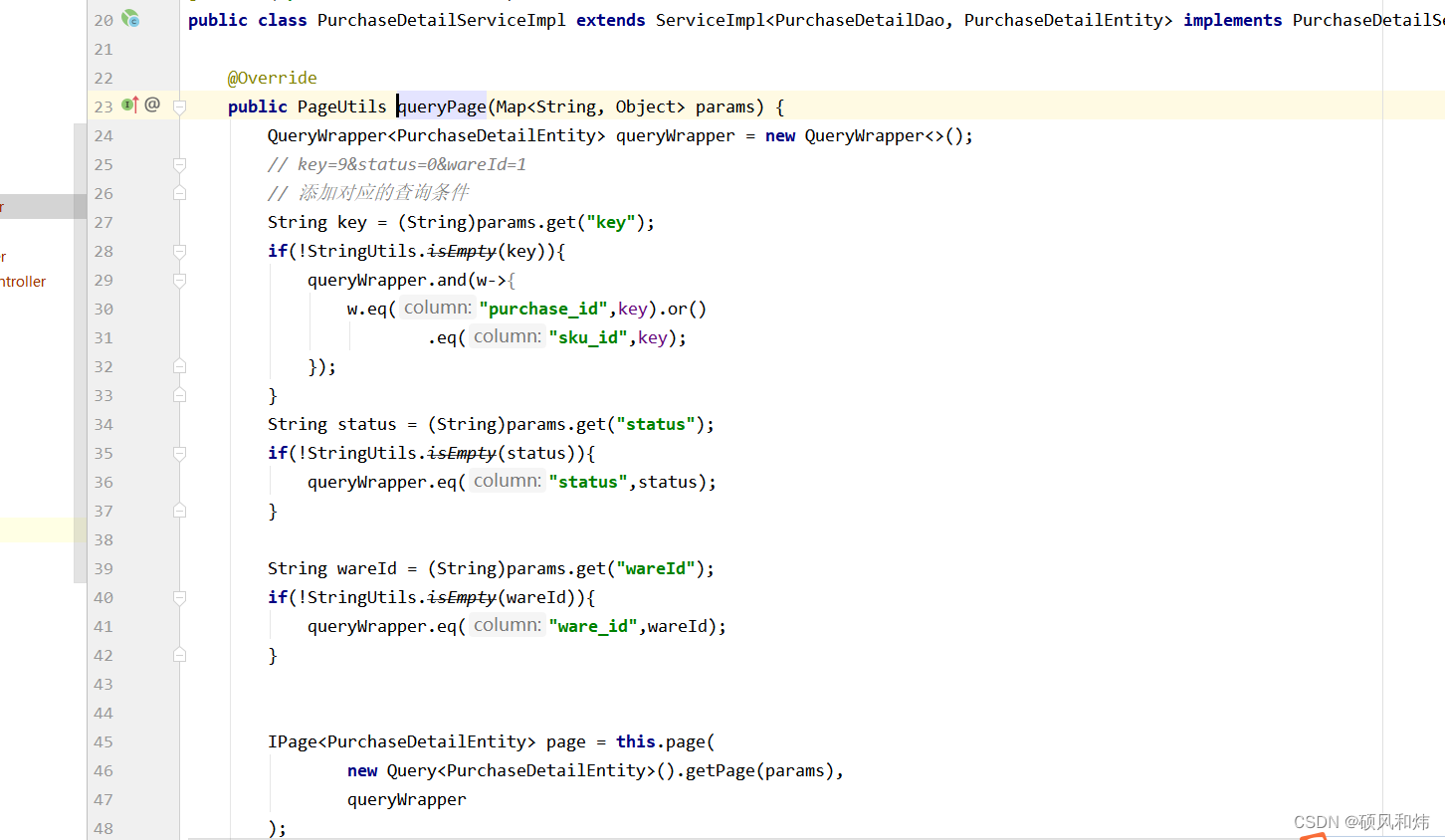Click the "sku_id" string literal
This screenshot has width=1445, height=840.
coord(588,337)
